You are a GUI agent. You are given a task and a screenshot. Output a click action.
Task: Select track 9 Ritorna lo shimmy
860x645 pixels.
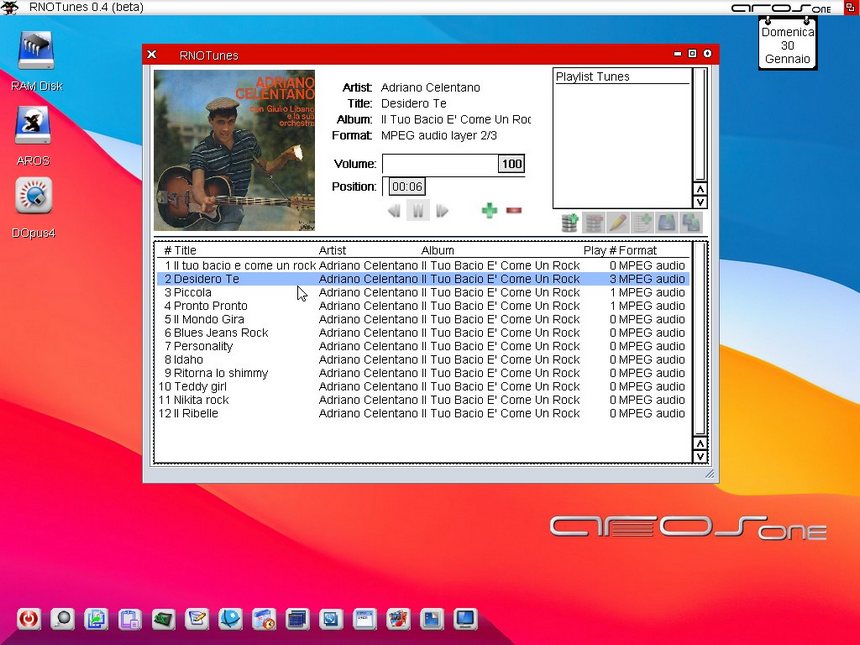423,373
